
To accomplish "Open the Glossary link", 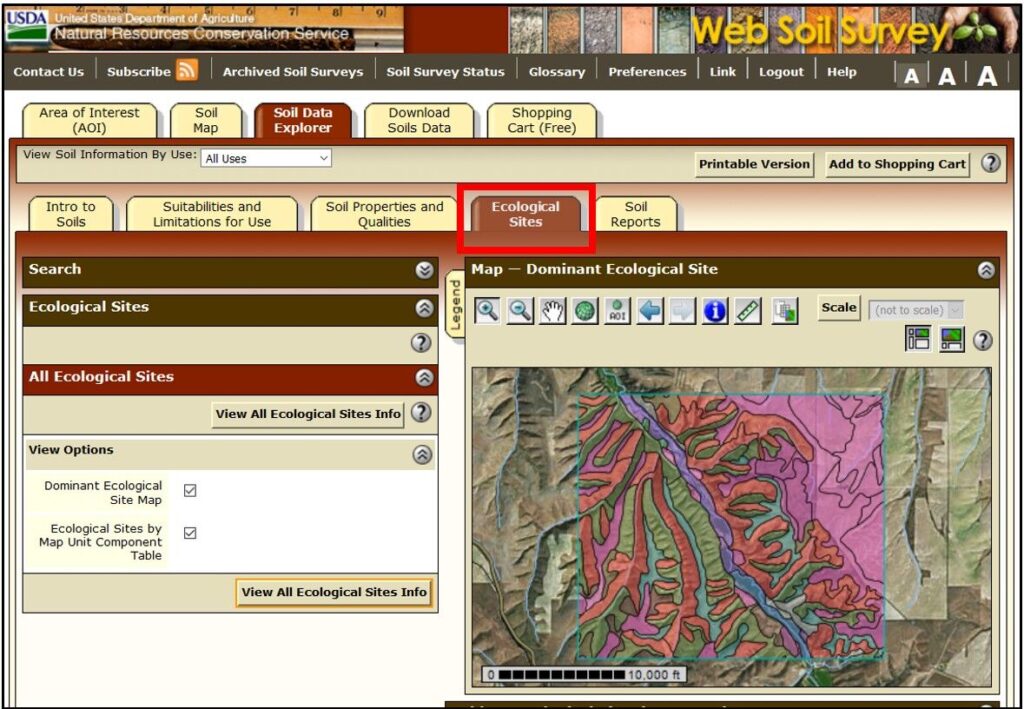I will pos(557,72).
